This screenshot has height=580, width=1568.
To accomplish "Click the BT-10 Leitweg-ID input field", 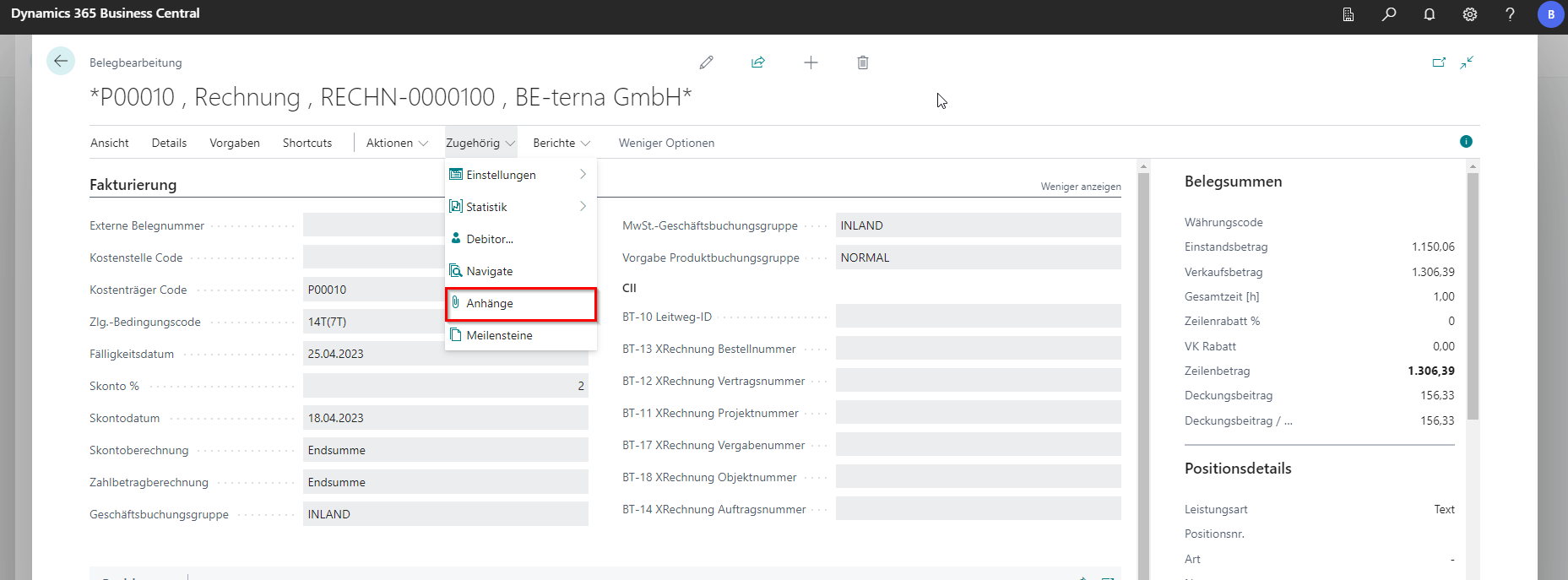I will pyautogui.click(x=978, y=317).
